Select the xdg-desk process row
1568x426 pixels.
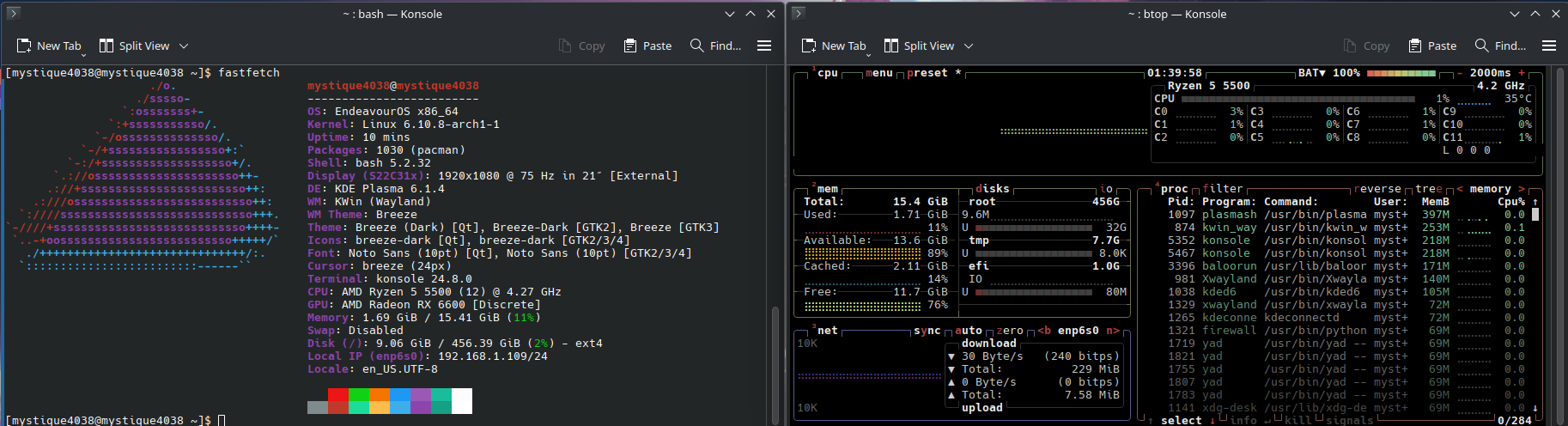(1346, 408)
